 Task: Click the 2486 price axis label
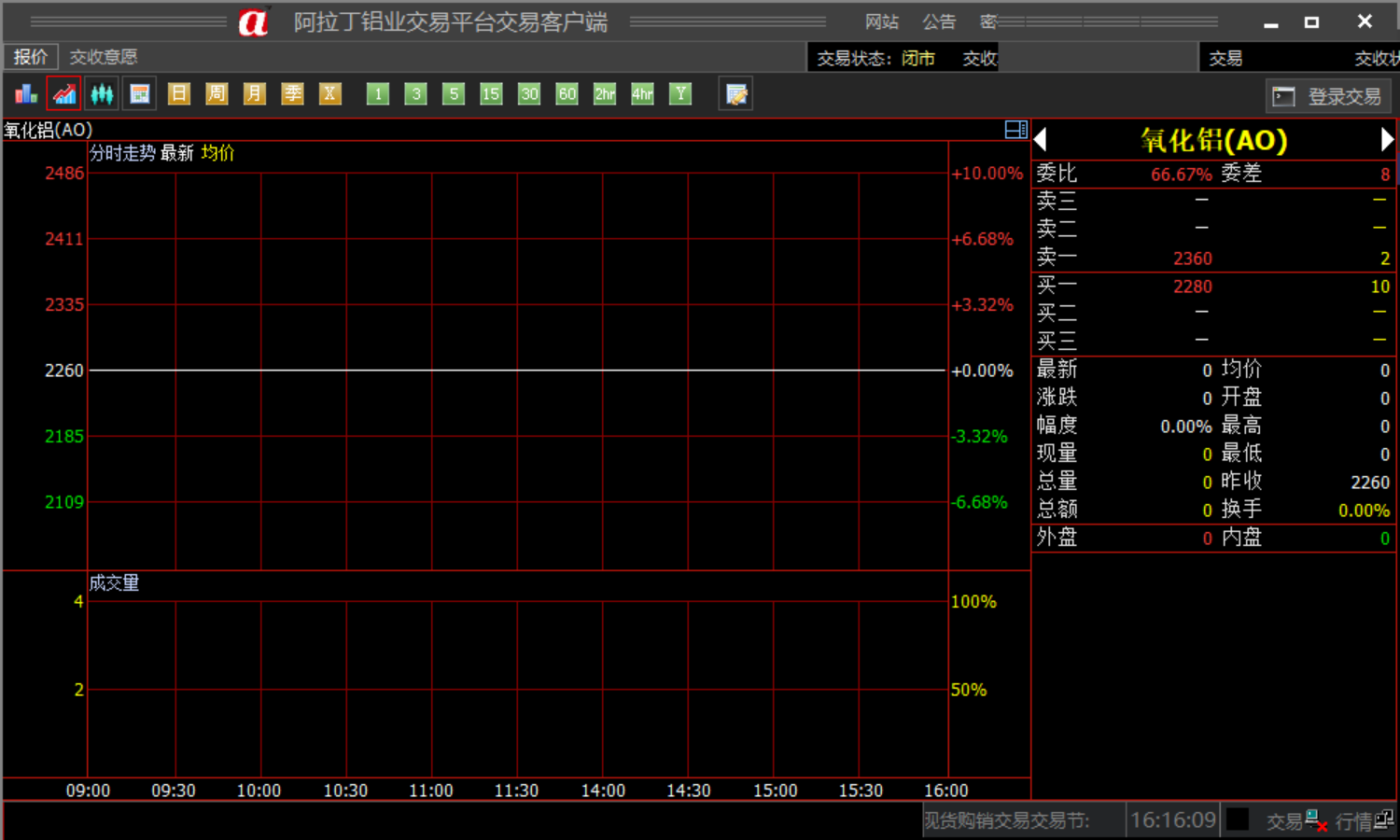[x=64, y=173]
